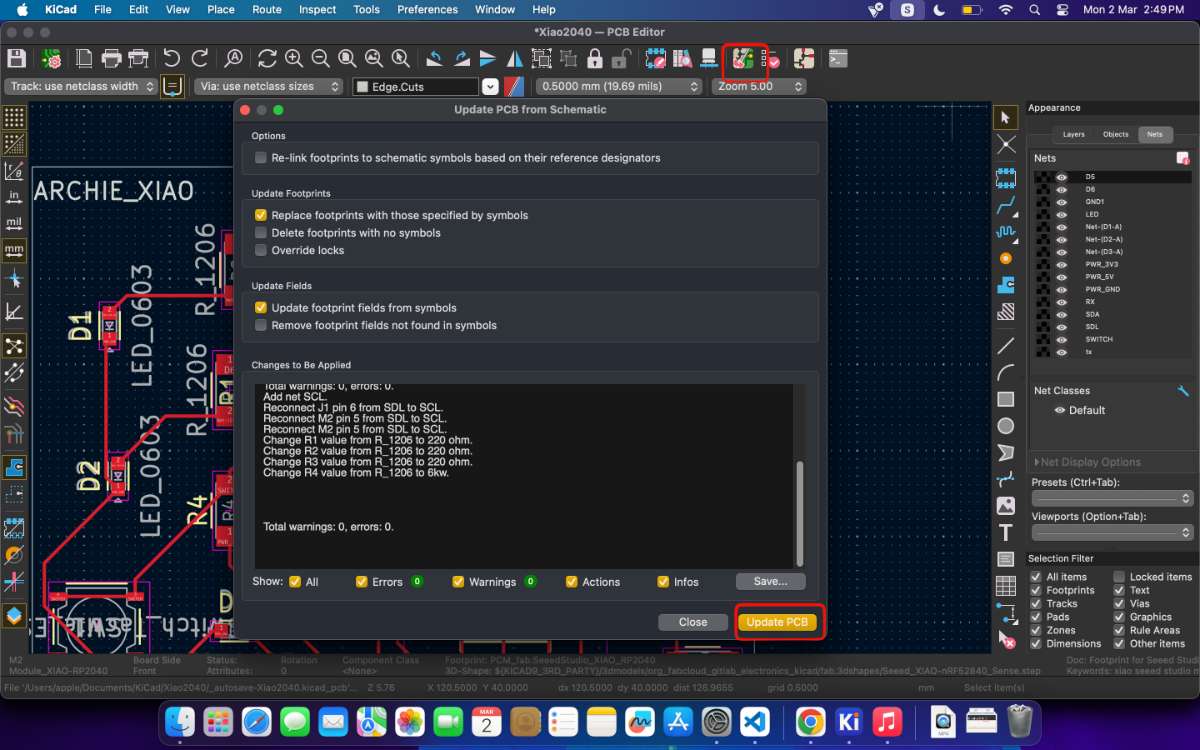Open grid size 0.5000 mm dropdown
The width and height of the screenshot is (1200, 750).
620,87
